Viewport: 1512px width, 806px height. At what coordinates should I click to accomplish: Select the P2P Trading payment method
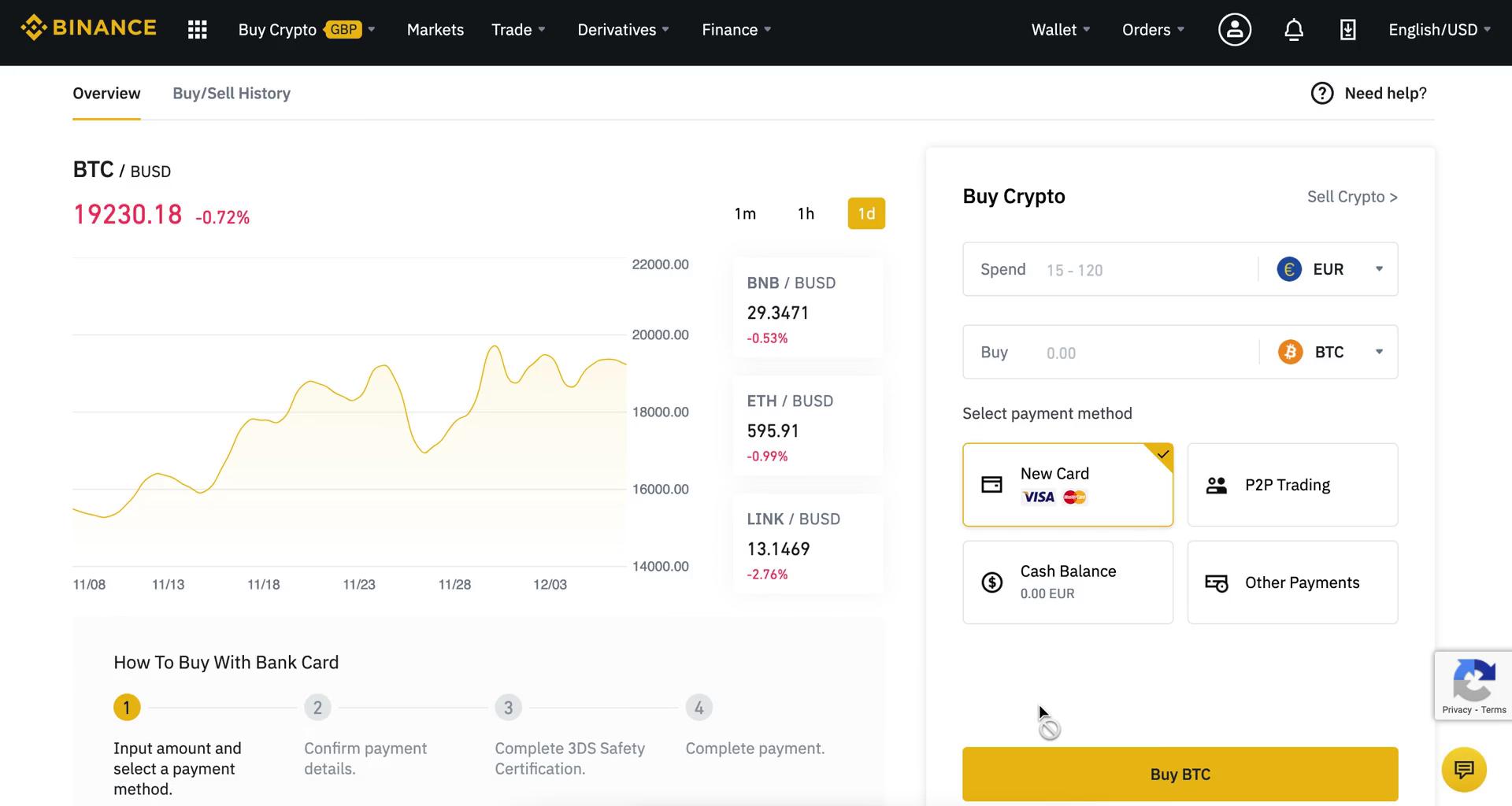pos(1292,485)
